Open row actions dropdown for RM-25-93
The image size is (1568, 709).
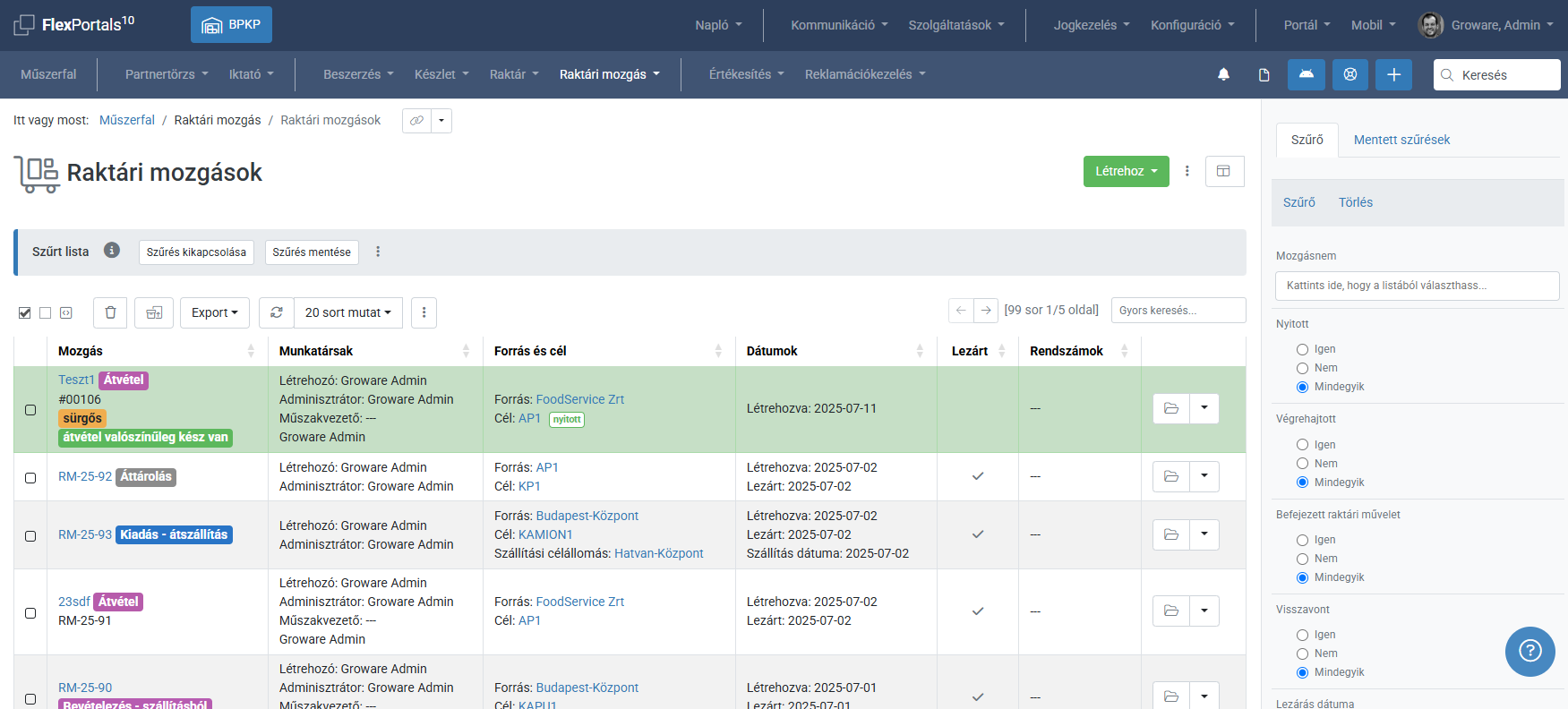click(x=1204, y=534)
